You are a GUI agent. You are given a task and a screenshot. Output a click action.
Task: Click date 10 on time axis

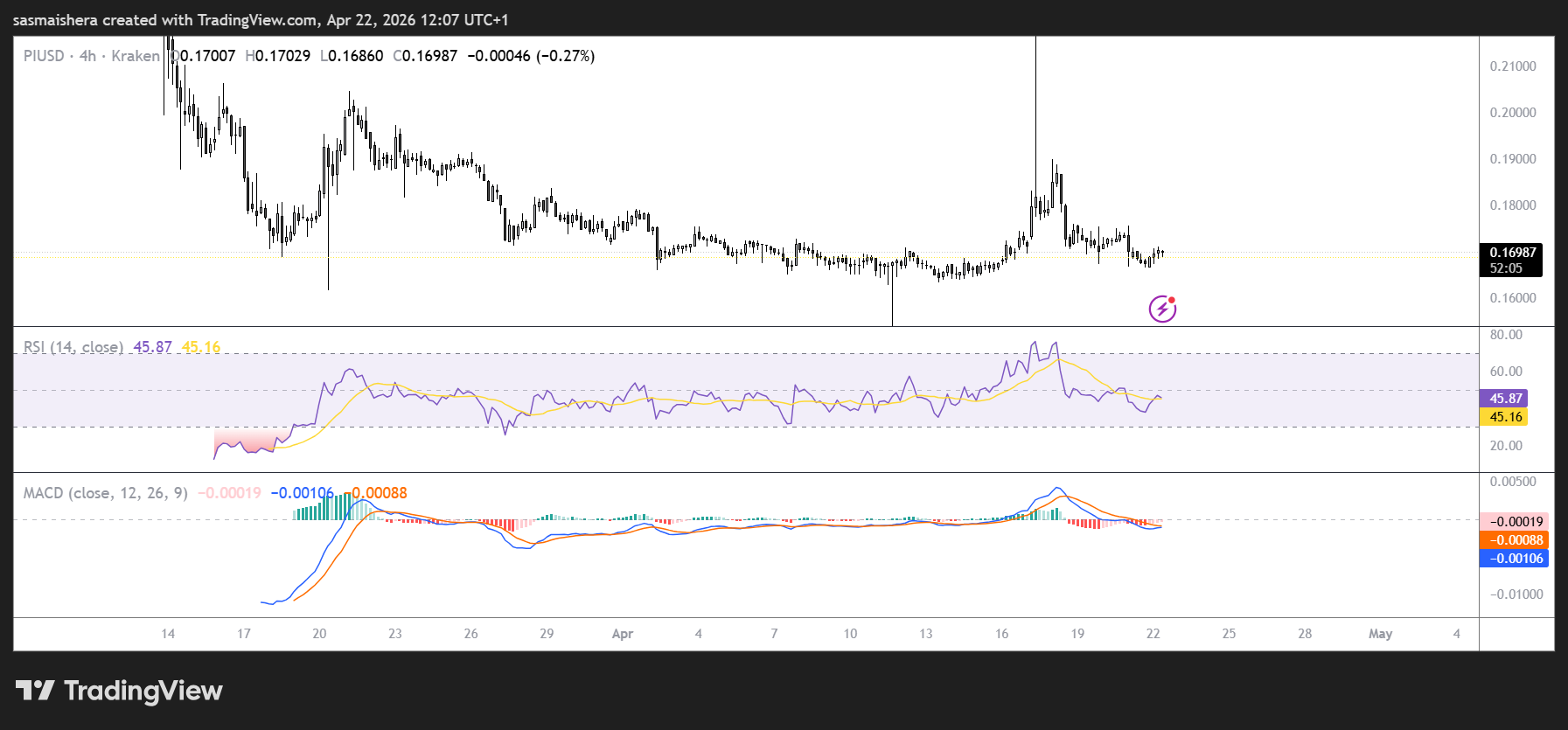[850, 634]
